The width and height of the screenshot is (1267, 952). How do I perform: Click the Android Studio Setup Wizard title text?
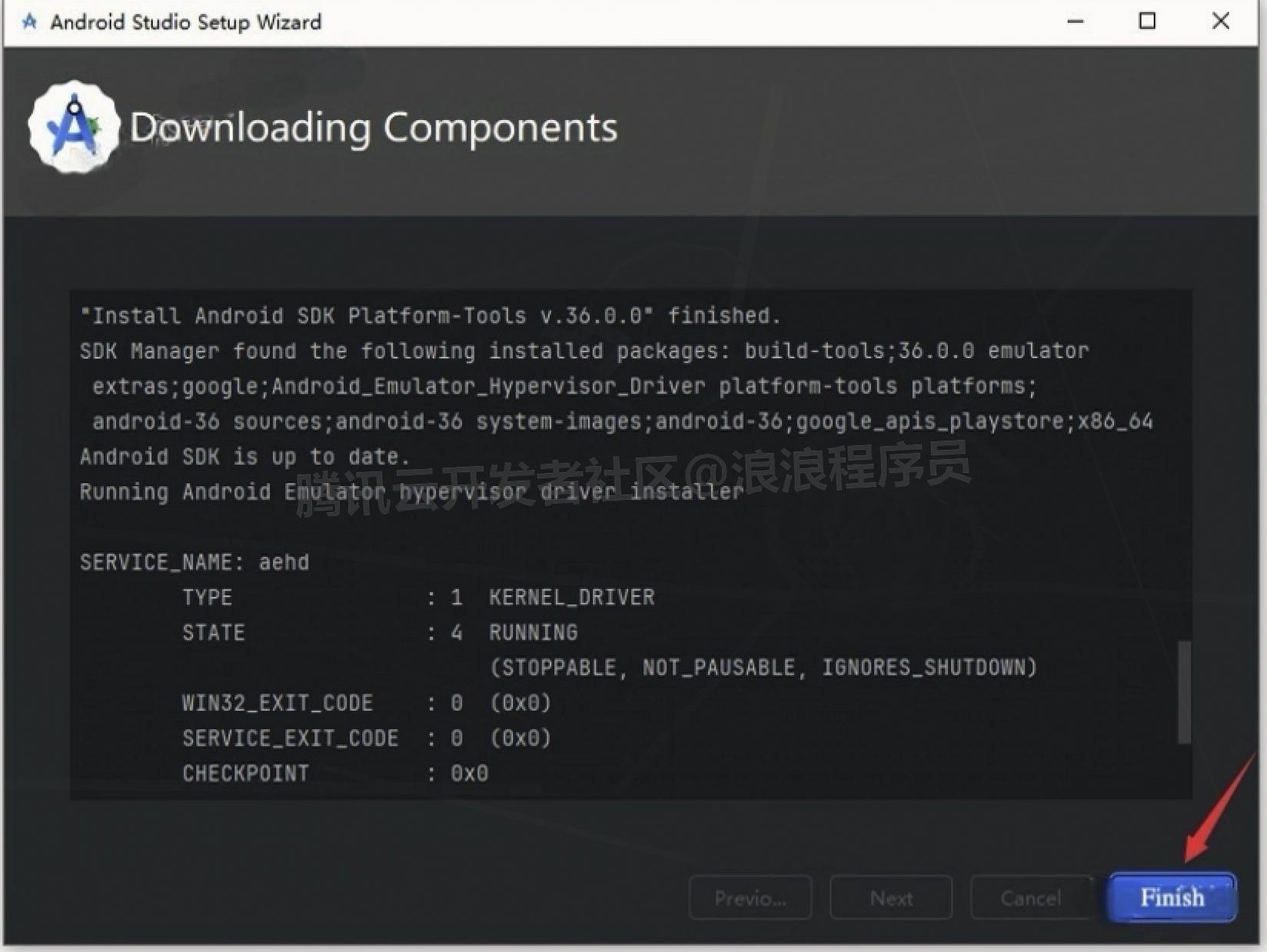coord(186,22)
